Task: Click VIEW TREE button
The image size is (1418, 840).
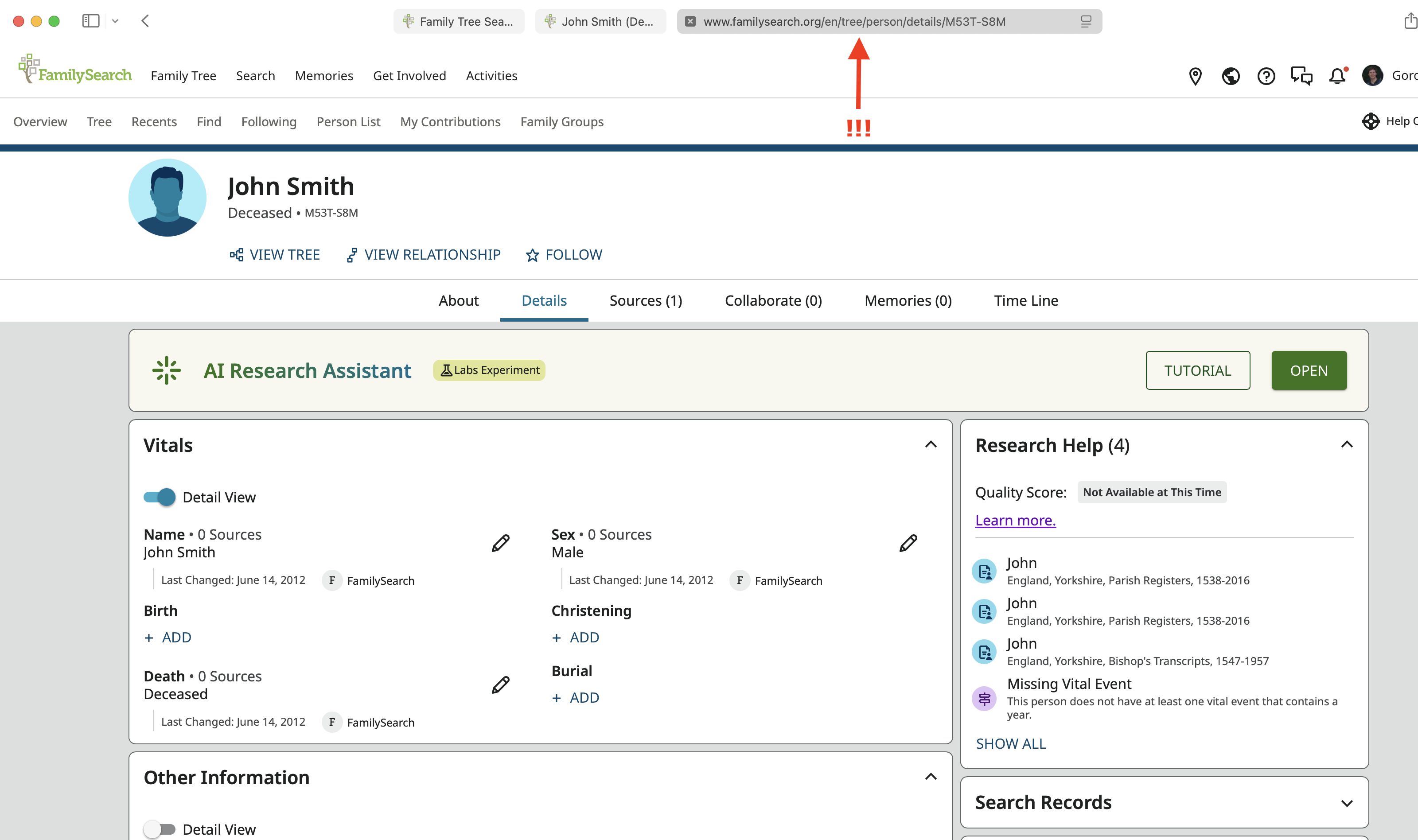Action: (x=275, y=255)
